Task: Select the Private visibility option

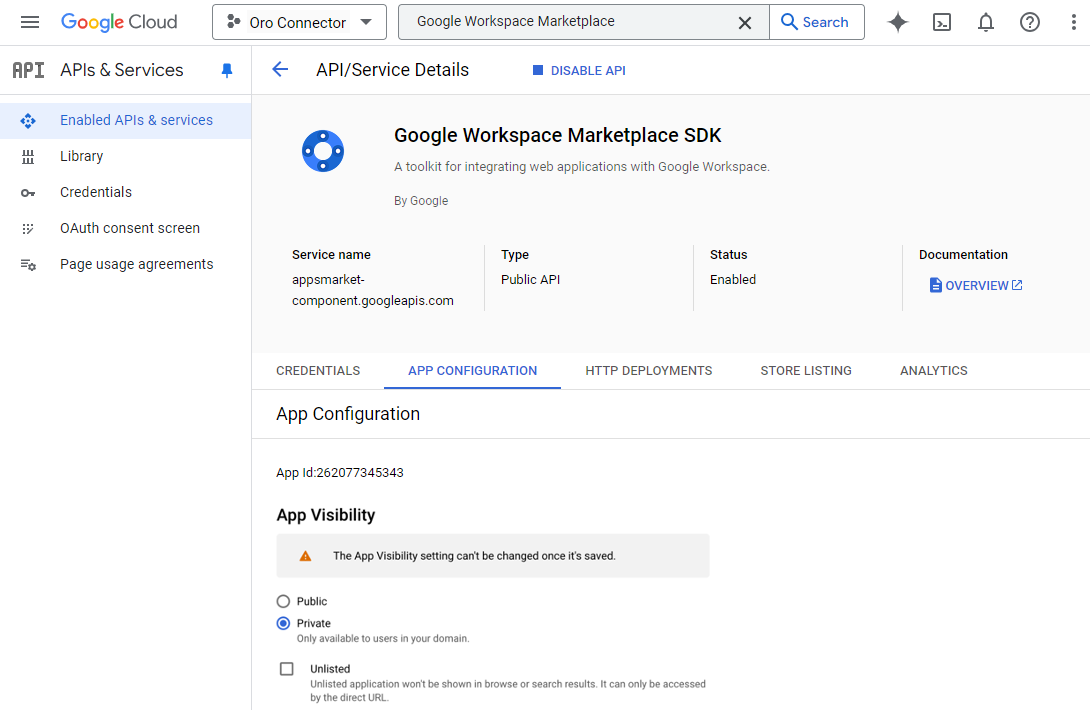Action: [283, 623]
